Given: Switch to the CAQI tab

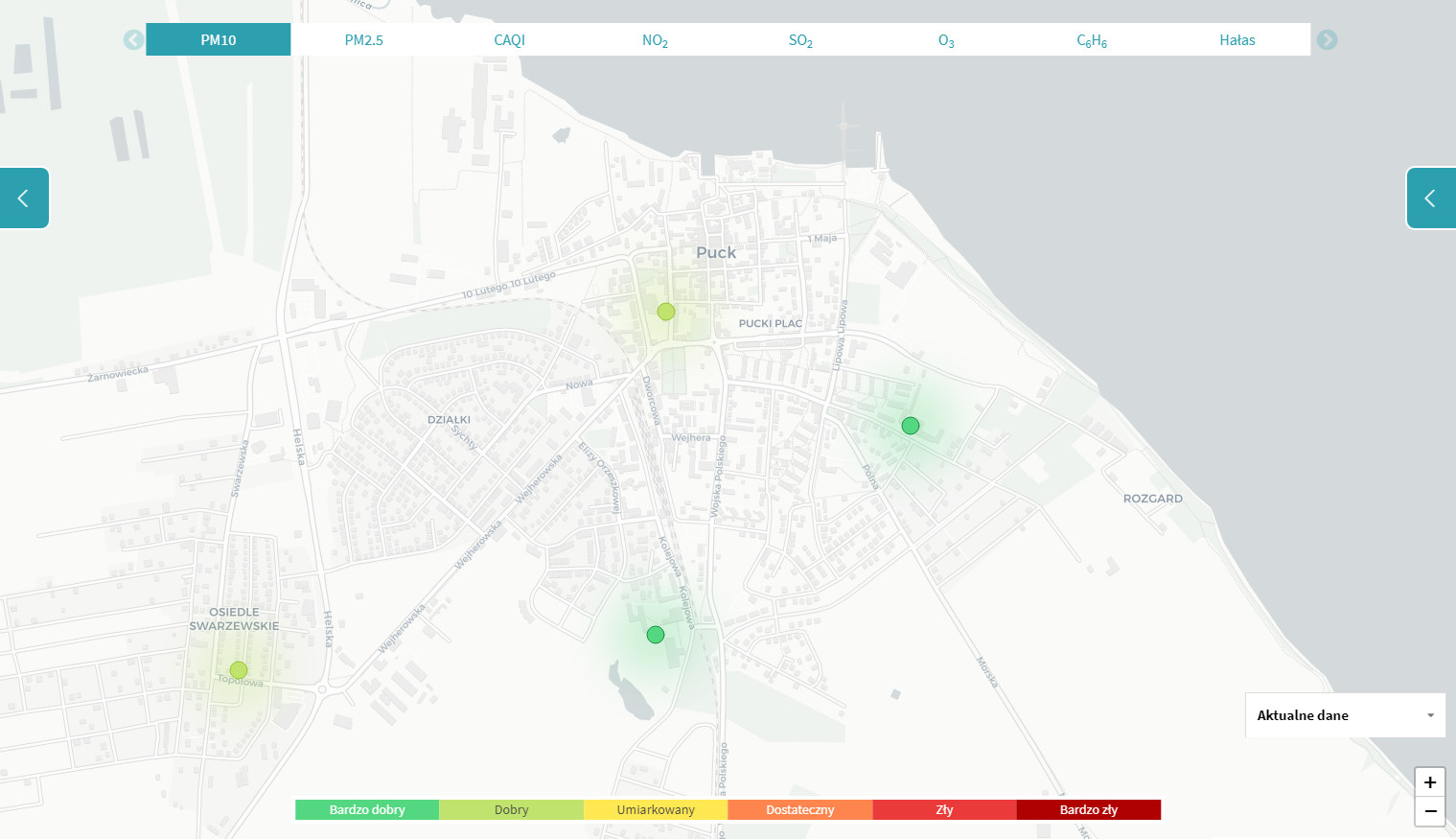Looking at the screenshot, I should click(x=509, y=40).
